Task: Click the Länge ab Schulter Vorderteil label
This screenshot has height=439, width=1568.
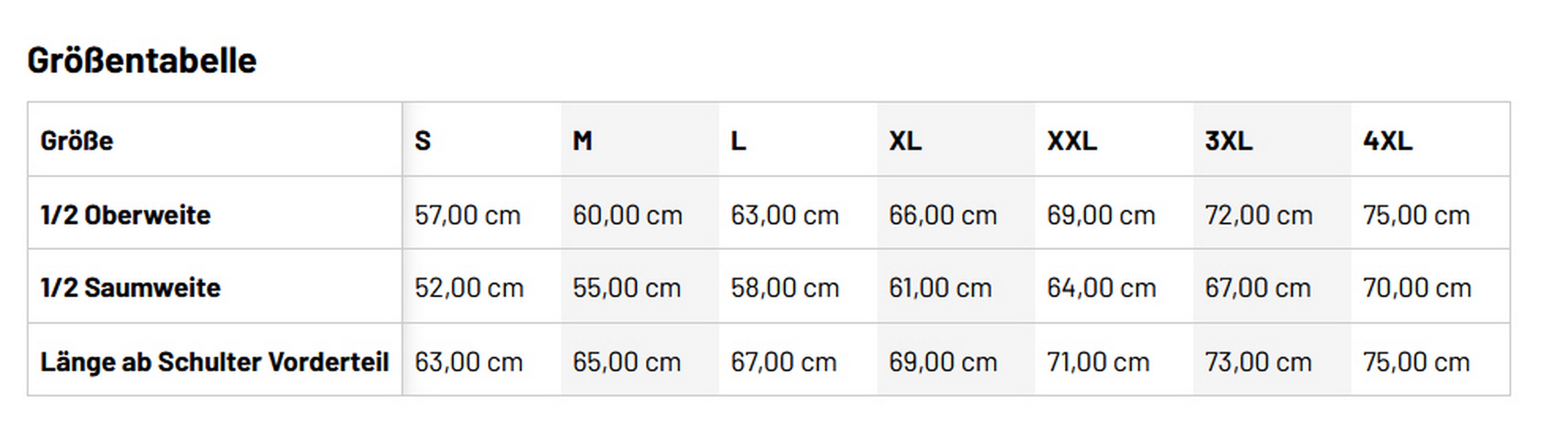Action: point(214,363)
